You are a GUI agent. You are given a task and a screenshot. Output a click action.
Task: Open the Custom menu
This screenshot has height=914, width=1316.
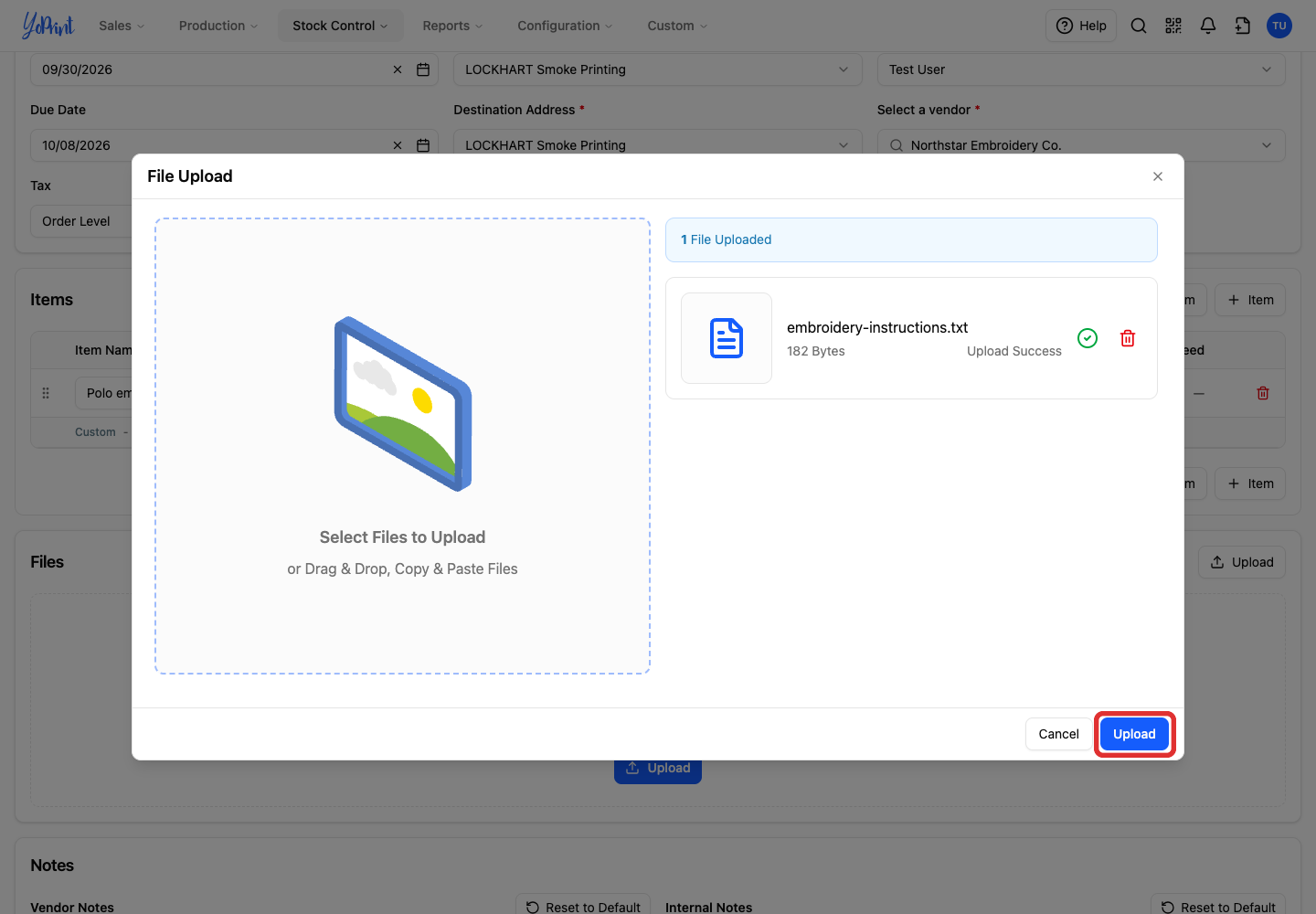[677, 26]
